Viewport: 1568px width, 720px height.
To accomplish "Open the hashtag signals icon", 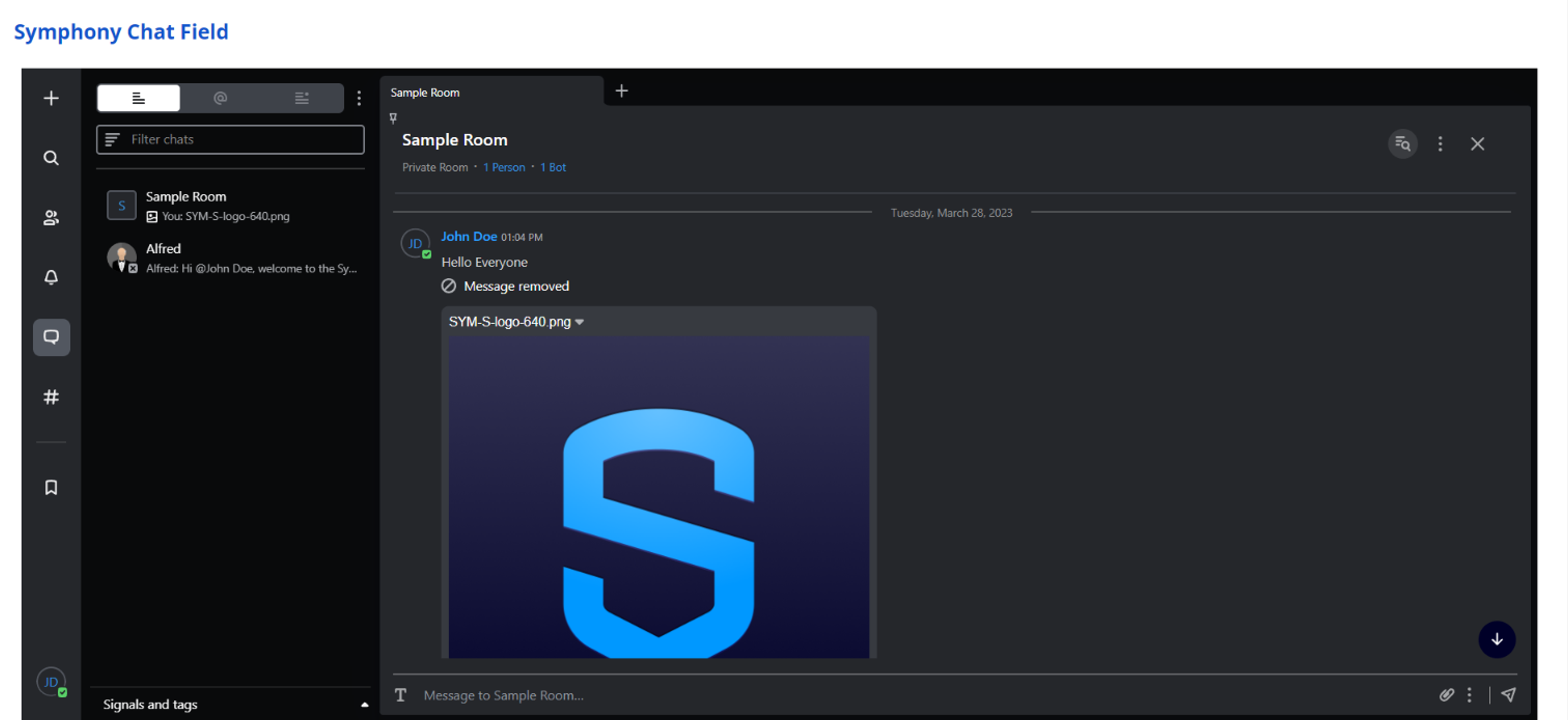I will [51, 397].
